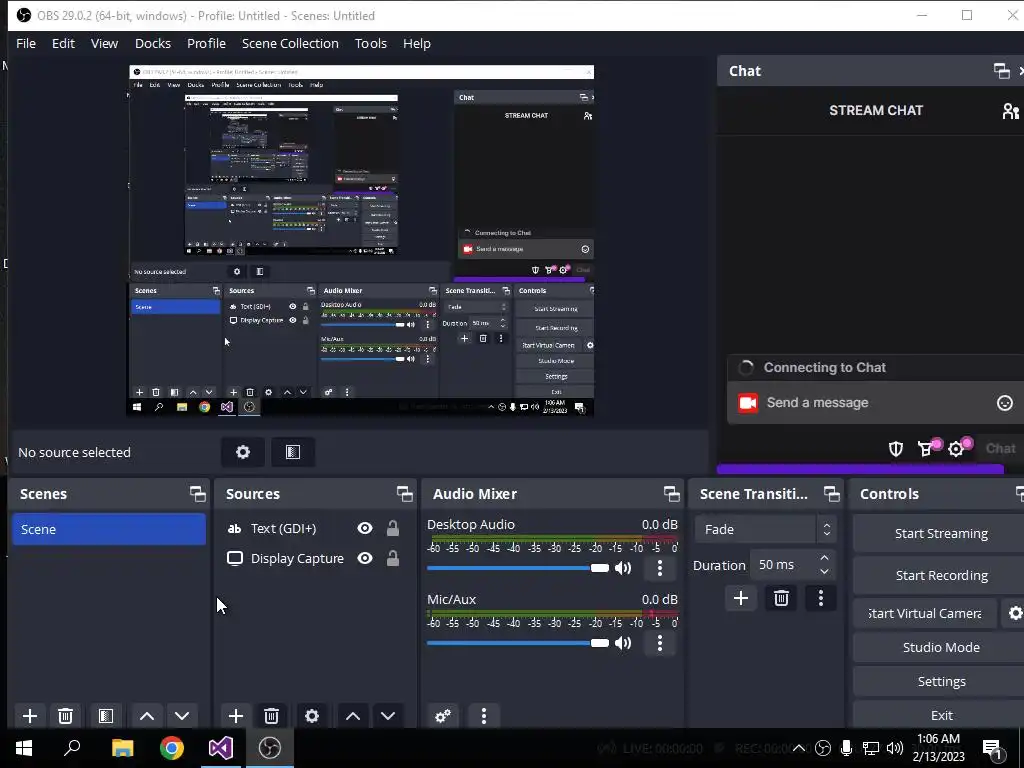Float the Audio Mixer dock panel
The width and height of the screenshot is (1024, 768).
[x=671, y=494]
